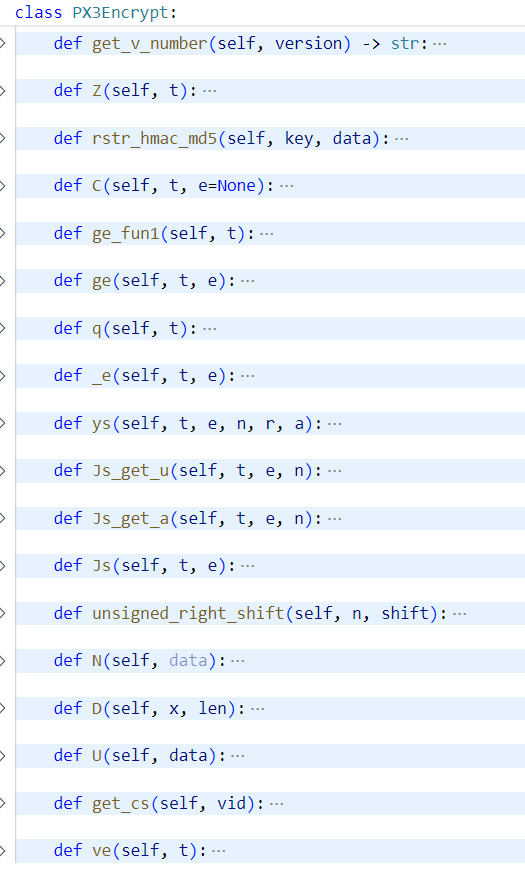Click the ellipsis after get_cs(self, vid):
Image resolution: width=525 pixels, height=872 pixels.
[x=276, y=804]
